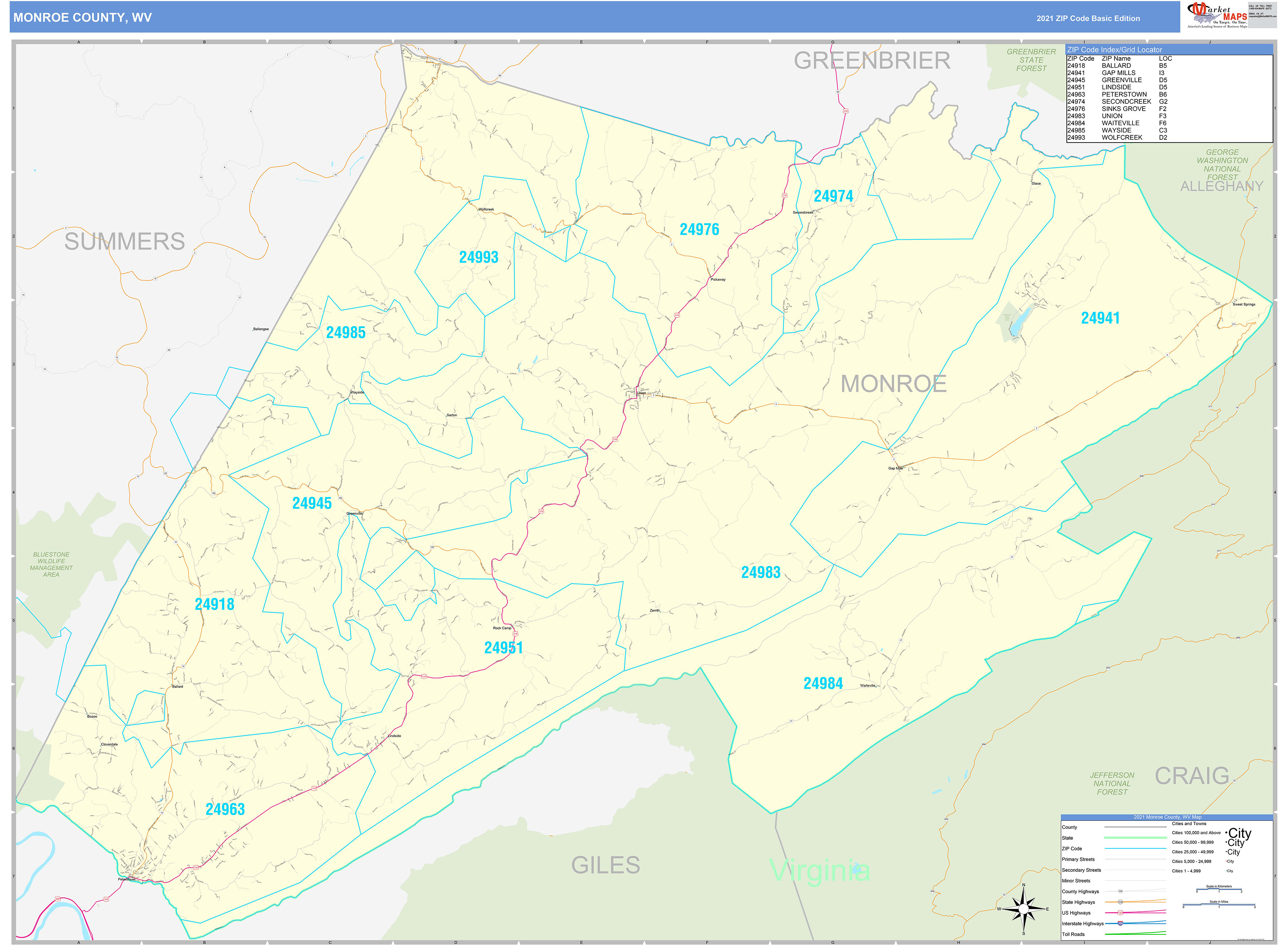Click the Interstate Highways line sample in legend
The height and width of the screenshot is (946, 1288).
(x=1135, y=923)
